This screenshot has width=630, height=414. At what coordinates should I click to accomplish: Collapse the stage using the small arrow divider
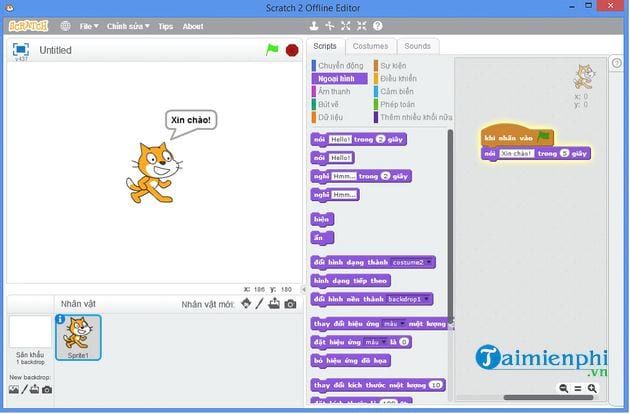[x=304, y=289]
